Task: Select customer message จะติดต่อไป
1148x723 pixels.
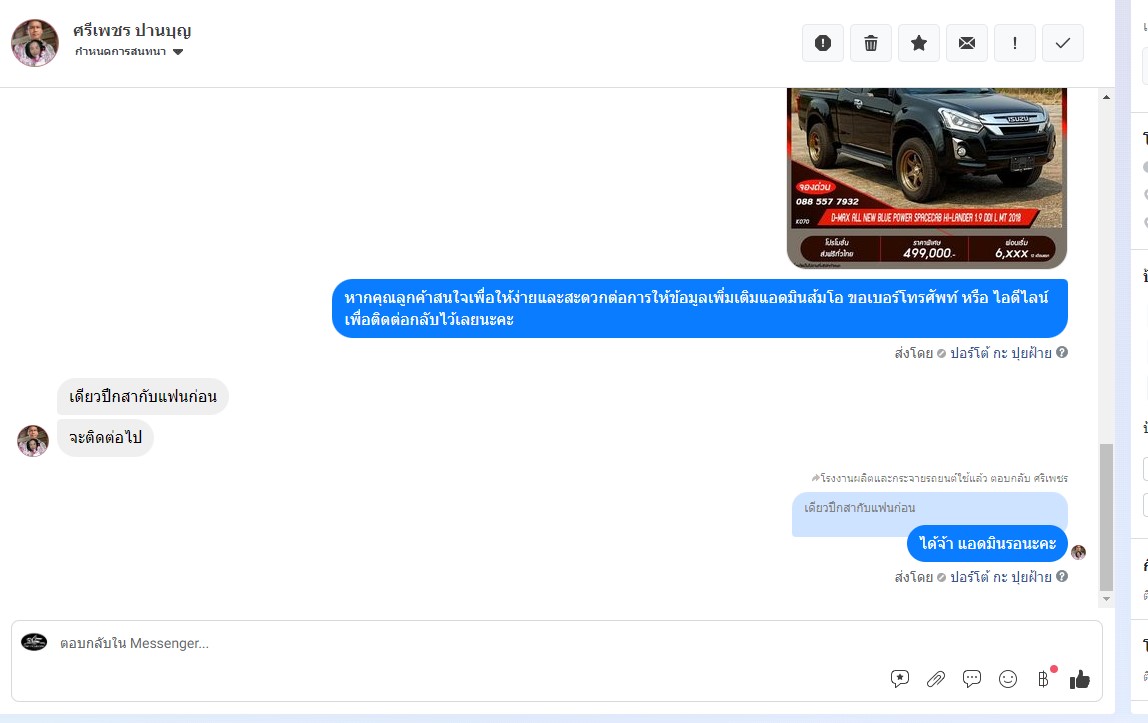Action: click(105, 438)
